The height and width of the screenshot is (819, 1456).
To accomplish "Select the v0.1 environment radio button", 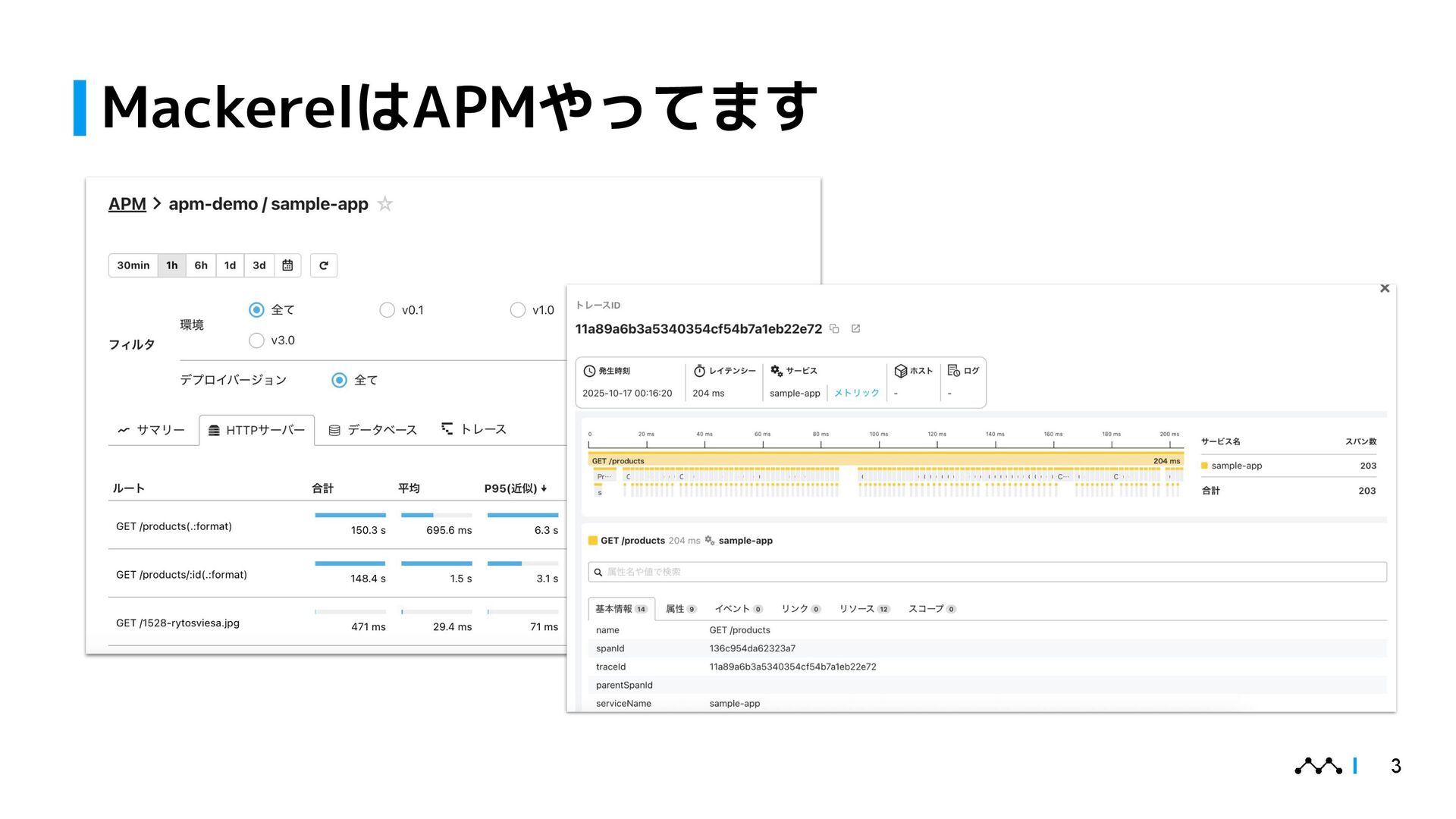I will pos(388,310).
